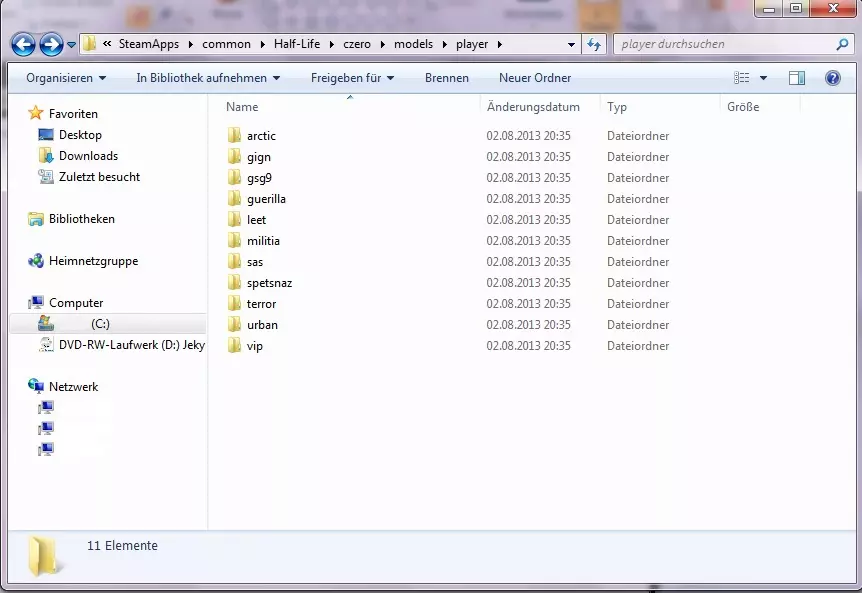
Task: Open Desktop in the navigation pane
Action: [x=80, y=135]
